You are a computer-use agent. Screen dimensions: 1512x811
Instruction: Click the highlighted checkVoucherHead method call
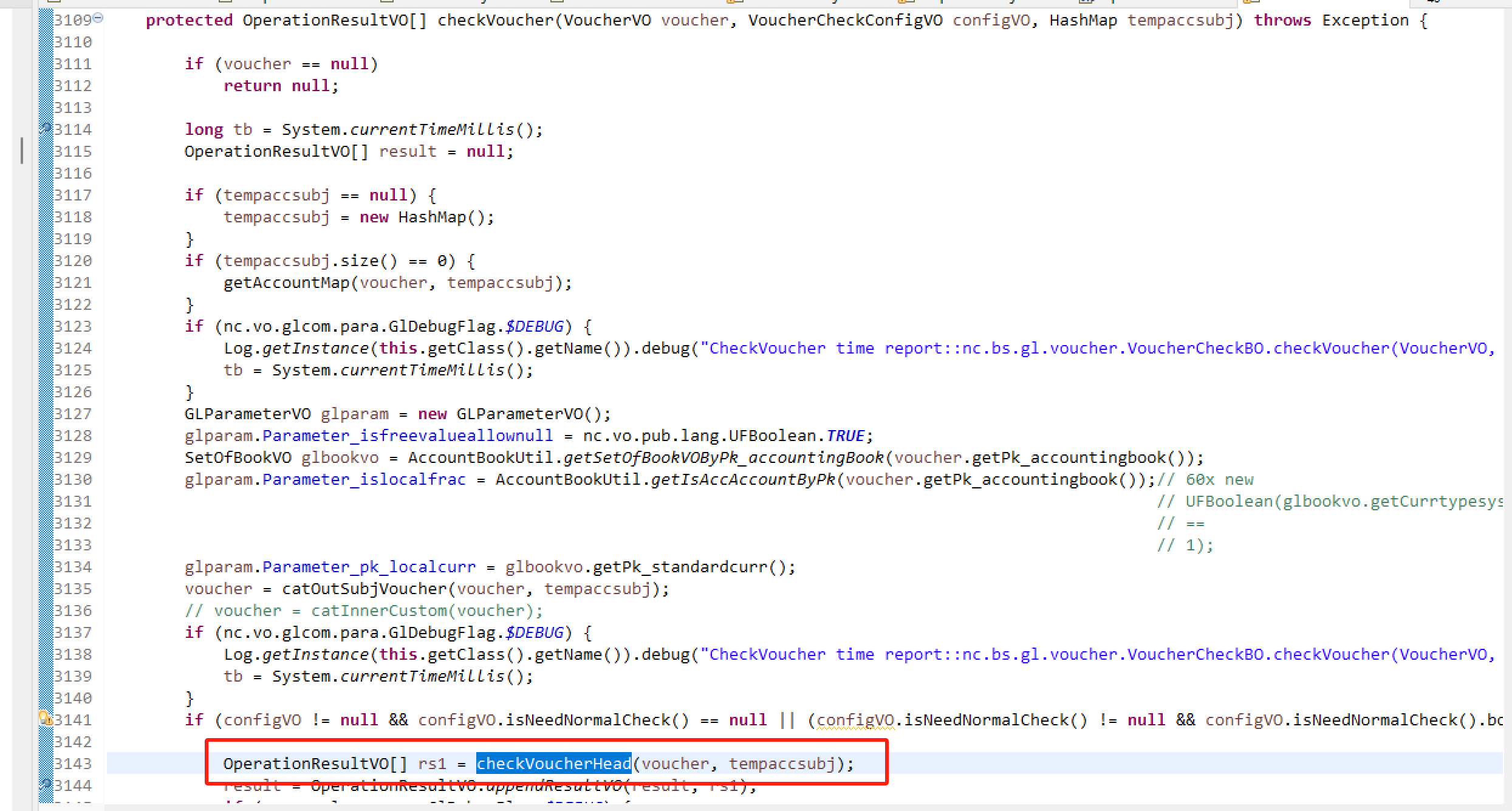[553, 764]
